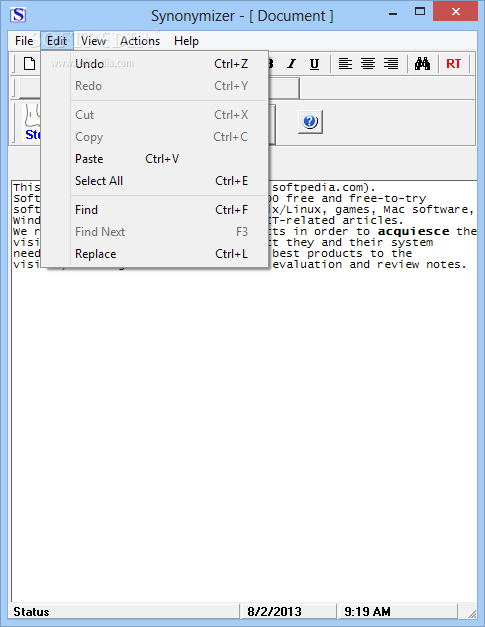Click the bold word 'acquiesce' in document
Screen dimensions: 485x627
click(413, 232)
